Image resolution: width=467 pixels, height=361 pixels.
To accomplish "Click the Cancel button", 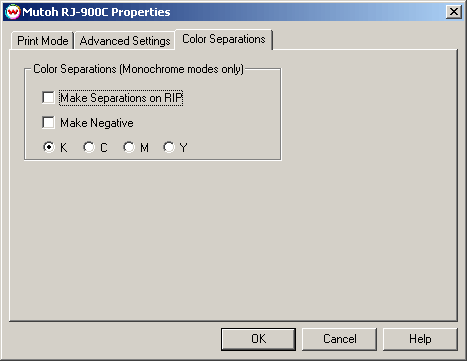I will click(339, 339).
